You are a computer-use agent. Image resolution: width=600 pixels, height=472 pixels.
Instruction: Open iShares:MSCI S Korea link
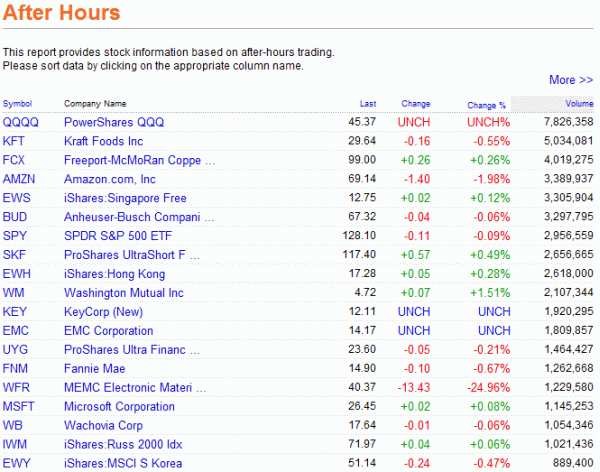[123, 463]
